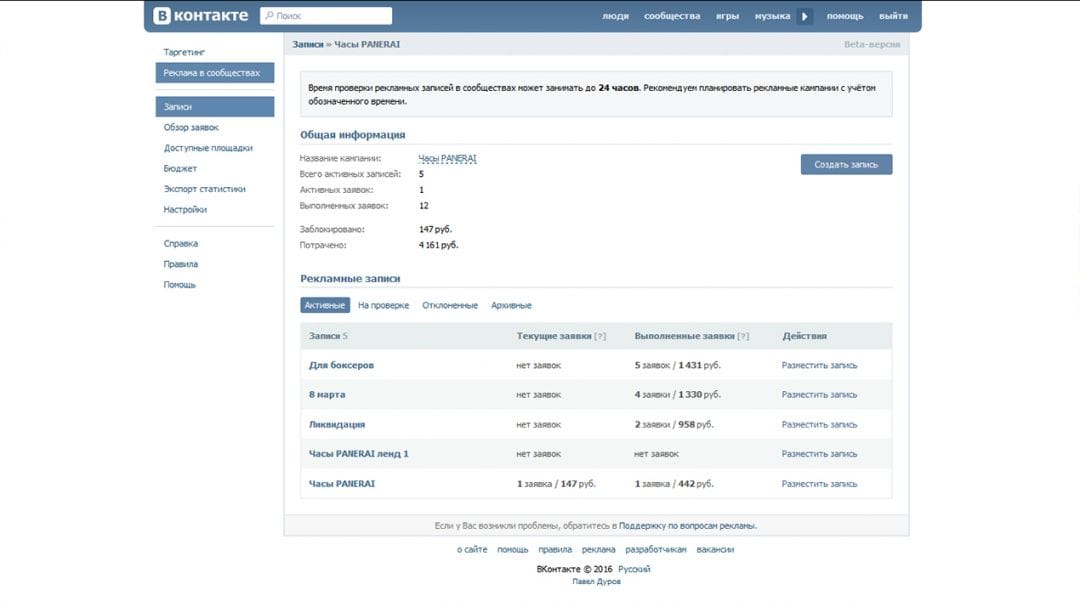Image resolution: width=1080 pixels, height=607 pixels.
Task: Open помощь footer link
Action: [512, 550]
